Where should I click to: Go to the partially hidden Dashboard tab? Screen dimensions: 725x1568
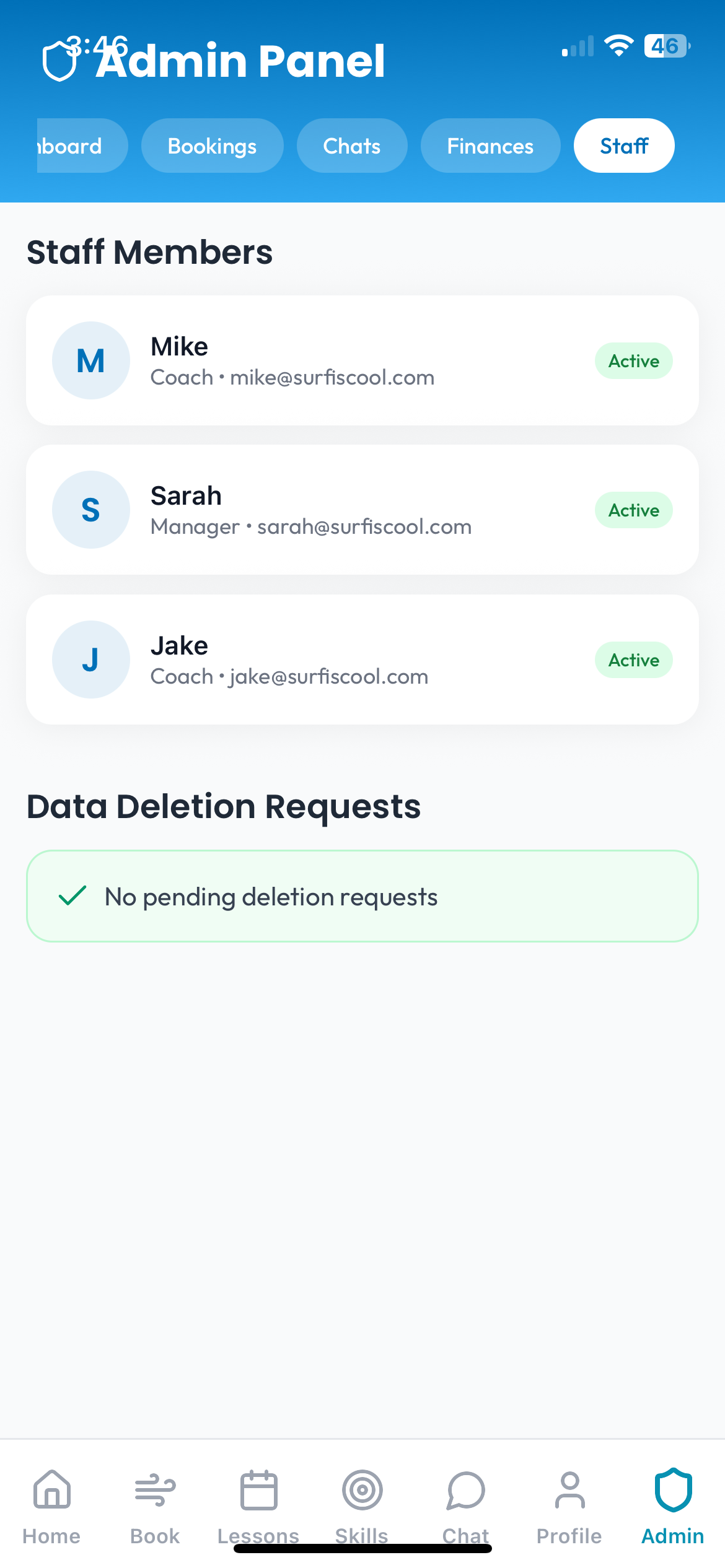click(x=77, y=146)
